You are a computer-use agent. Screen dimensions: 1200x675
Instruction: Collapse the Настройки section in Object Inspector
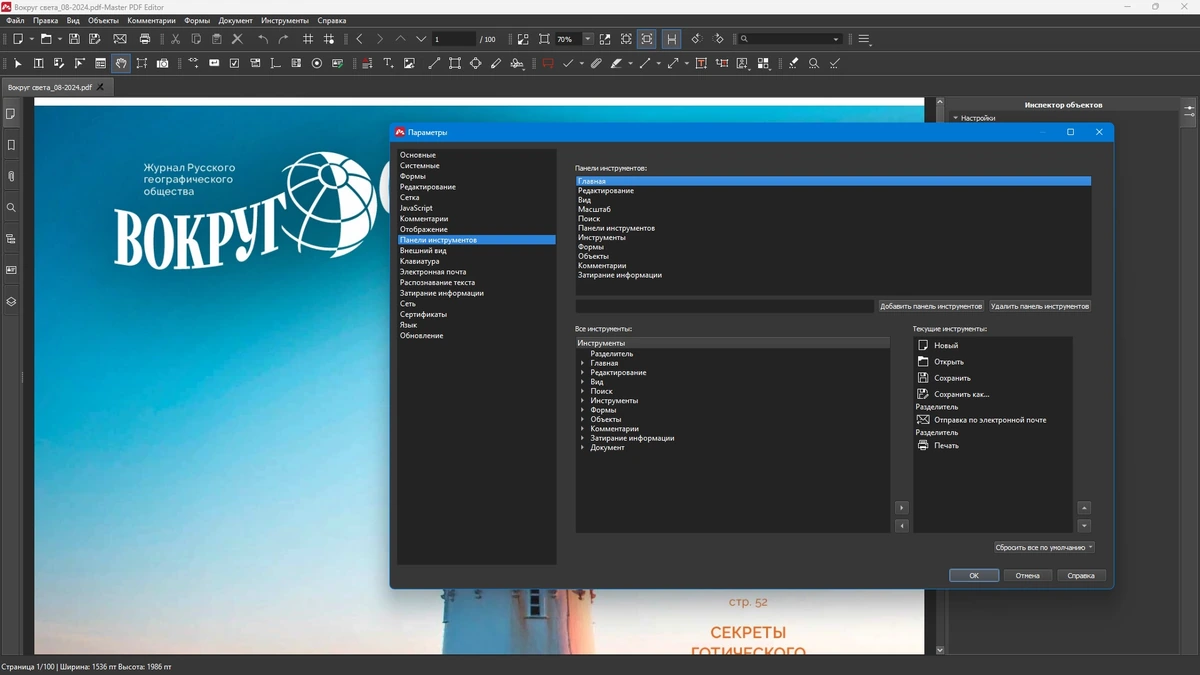956,118
